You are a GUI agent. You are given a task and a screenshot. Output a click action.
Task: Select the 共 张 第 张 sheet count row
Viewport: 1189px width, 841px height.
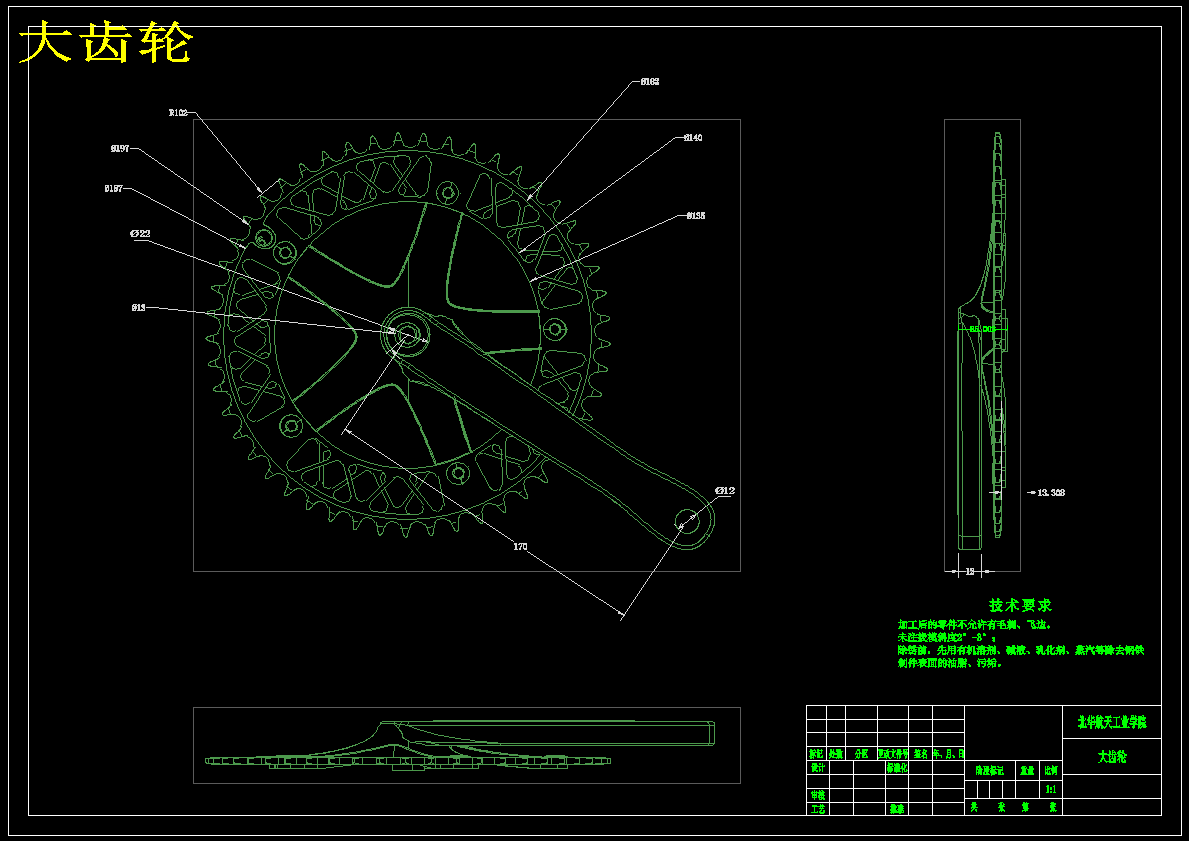[1013, 808]
